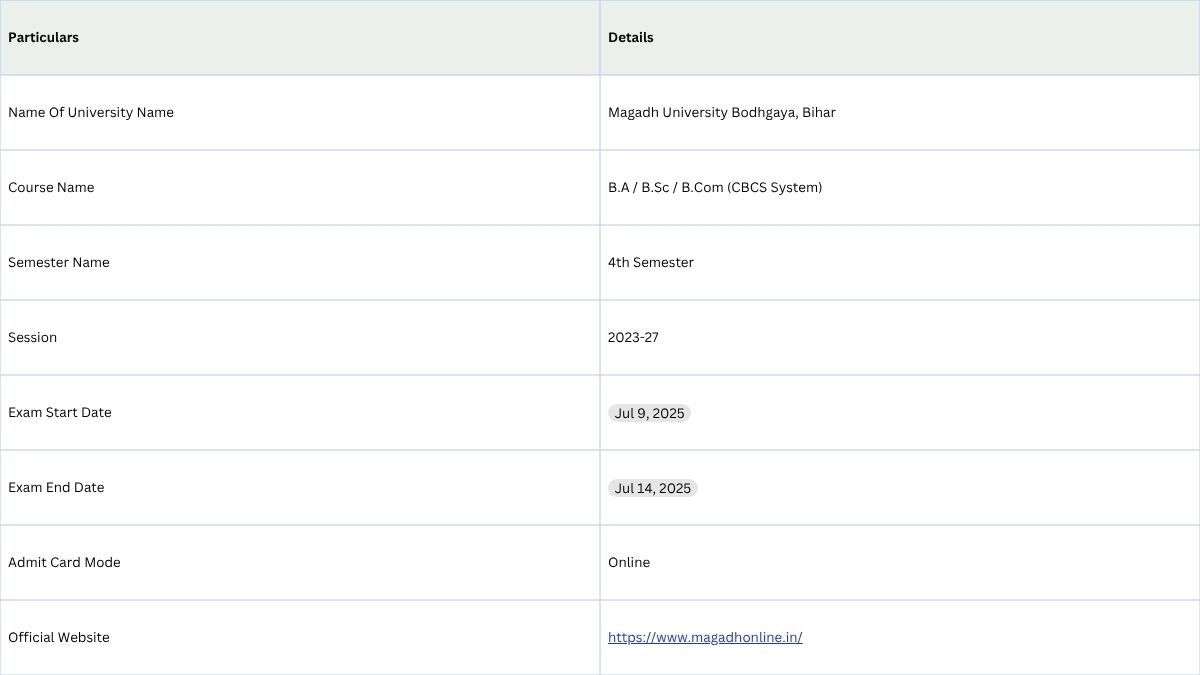
Task: Select the Official Website label
Action: (x=59, y=637)
